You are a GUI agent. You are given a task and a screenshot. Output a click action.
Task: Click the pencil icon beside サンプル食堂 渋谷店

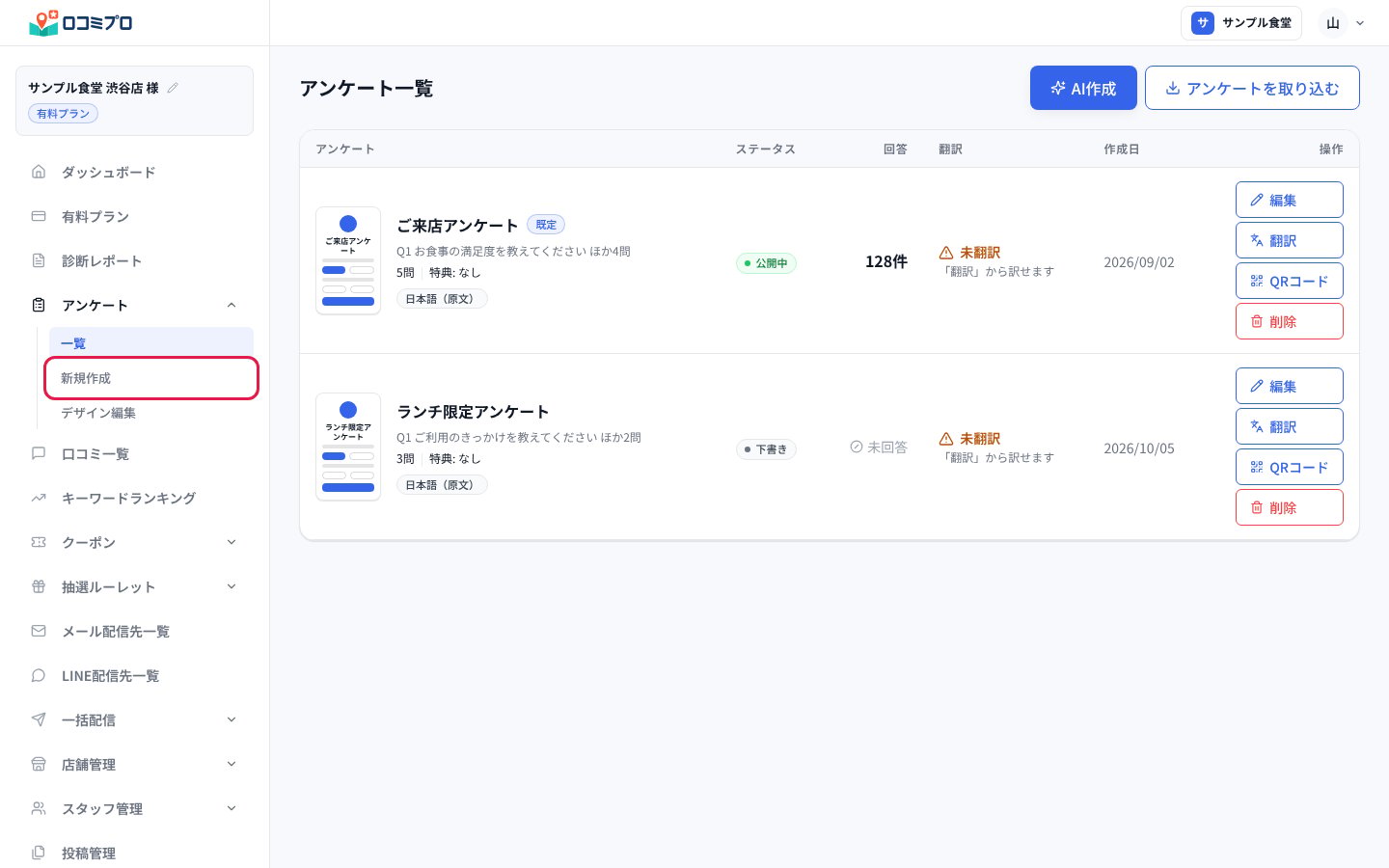[x=173, y=88]
